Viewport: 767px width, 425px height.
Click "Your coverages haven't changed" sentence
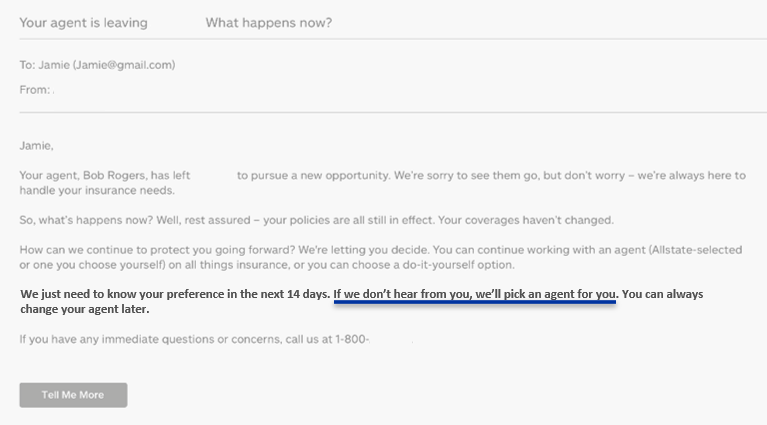point(526,220)
